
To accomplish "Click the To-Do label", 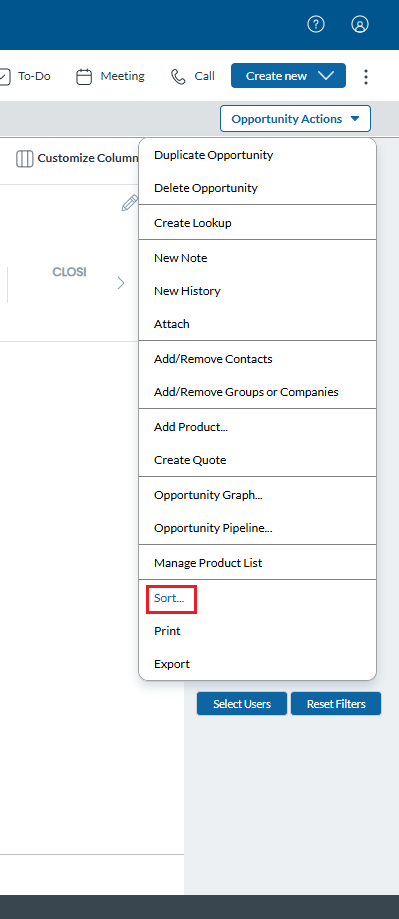I will [x=34, y=76].
